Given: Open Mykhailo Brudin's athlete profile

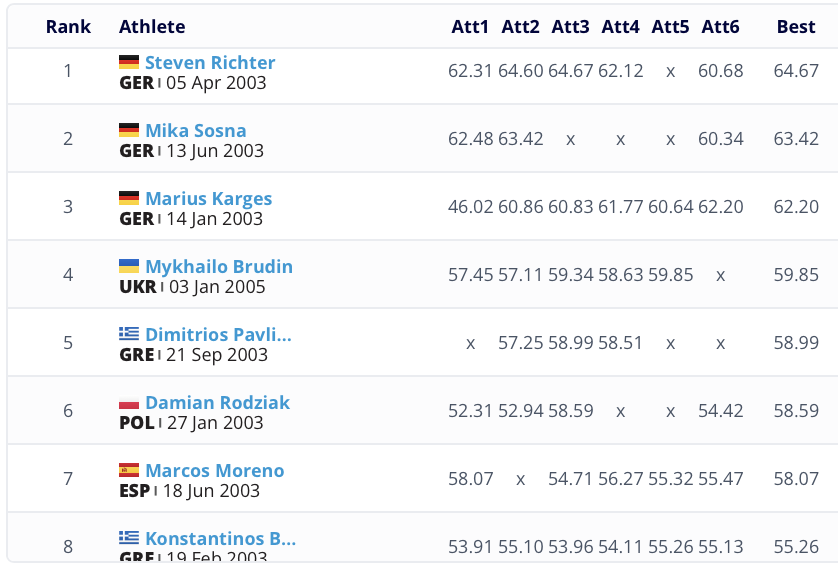Looking at the screenshot, I should point(219,266).
